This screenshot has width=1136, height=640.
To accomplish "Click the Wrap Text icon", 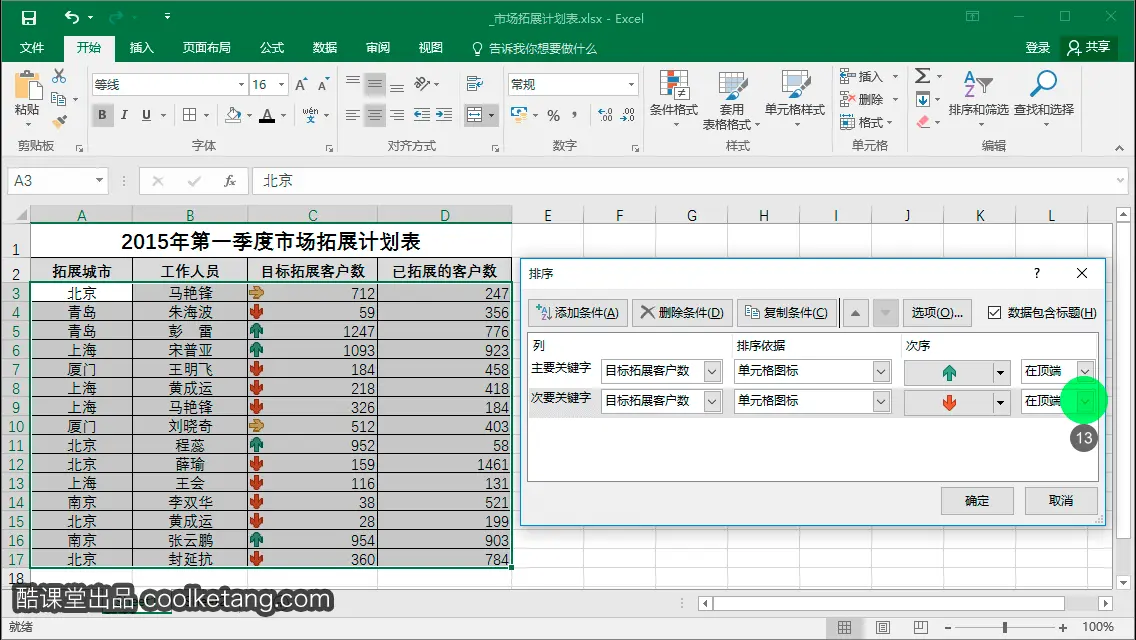I will [x=475, y=84].
